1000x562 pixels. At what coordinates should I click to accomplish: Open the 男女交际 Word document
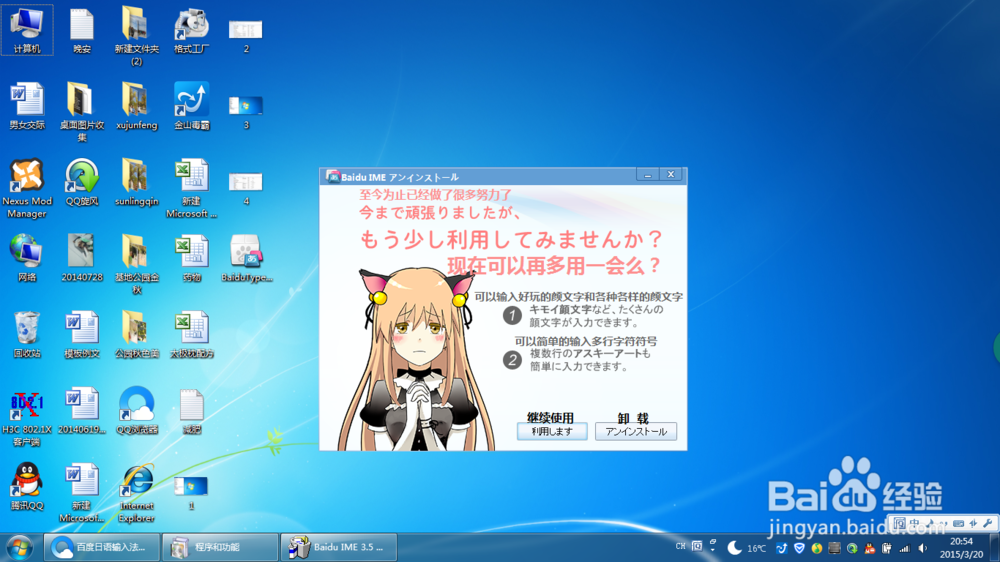click(27, 106)
